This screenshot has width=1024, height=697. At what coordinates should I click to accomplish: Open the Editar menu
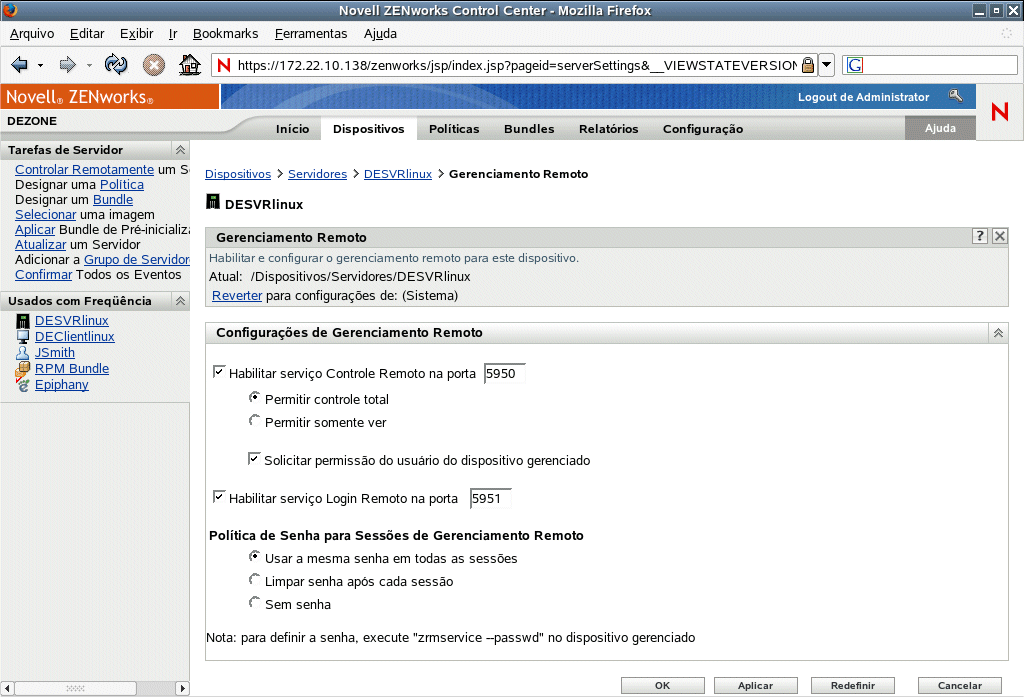87,33
